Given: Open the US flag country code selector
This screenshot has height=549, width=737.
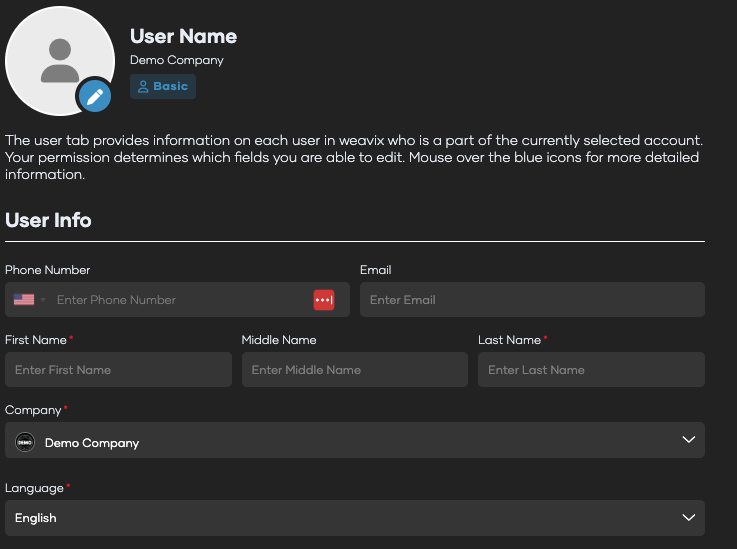Looking at the screenshot, I should click(x=30, y=299).
